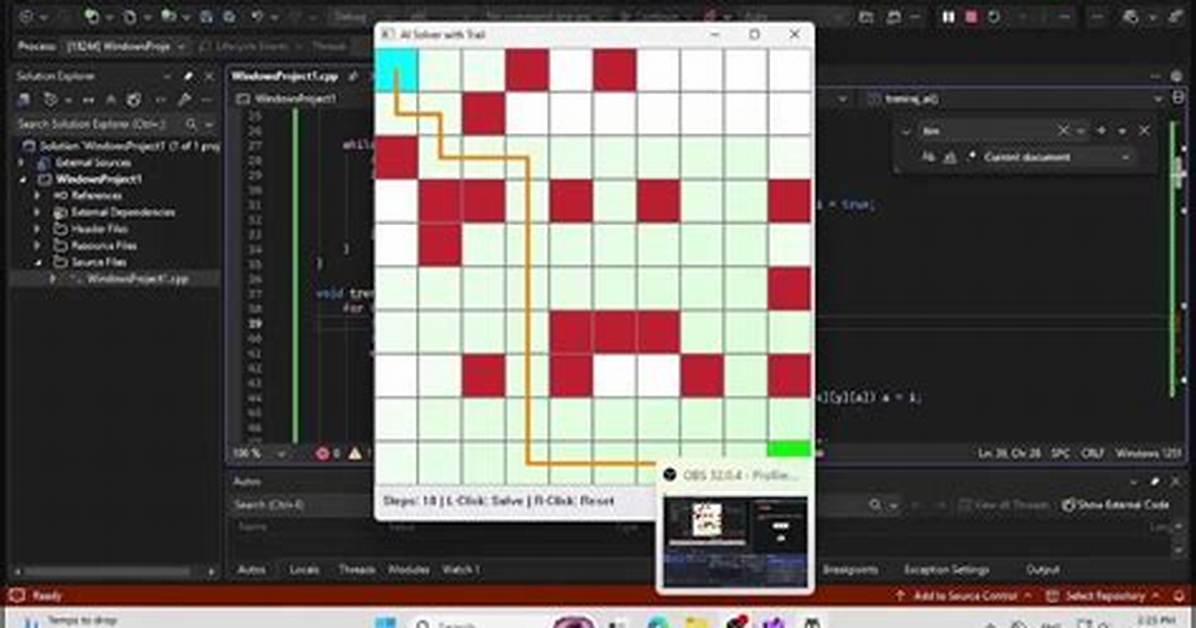Click the Solution Explorer home/switch views icon

[x=24, y=99]
